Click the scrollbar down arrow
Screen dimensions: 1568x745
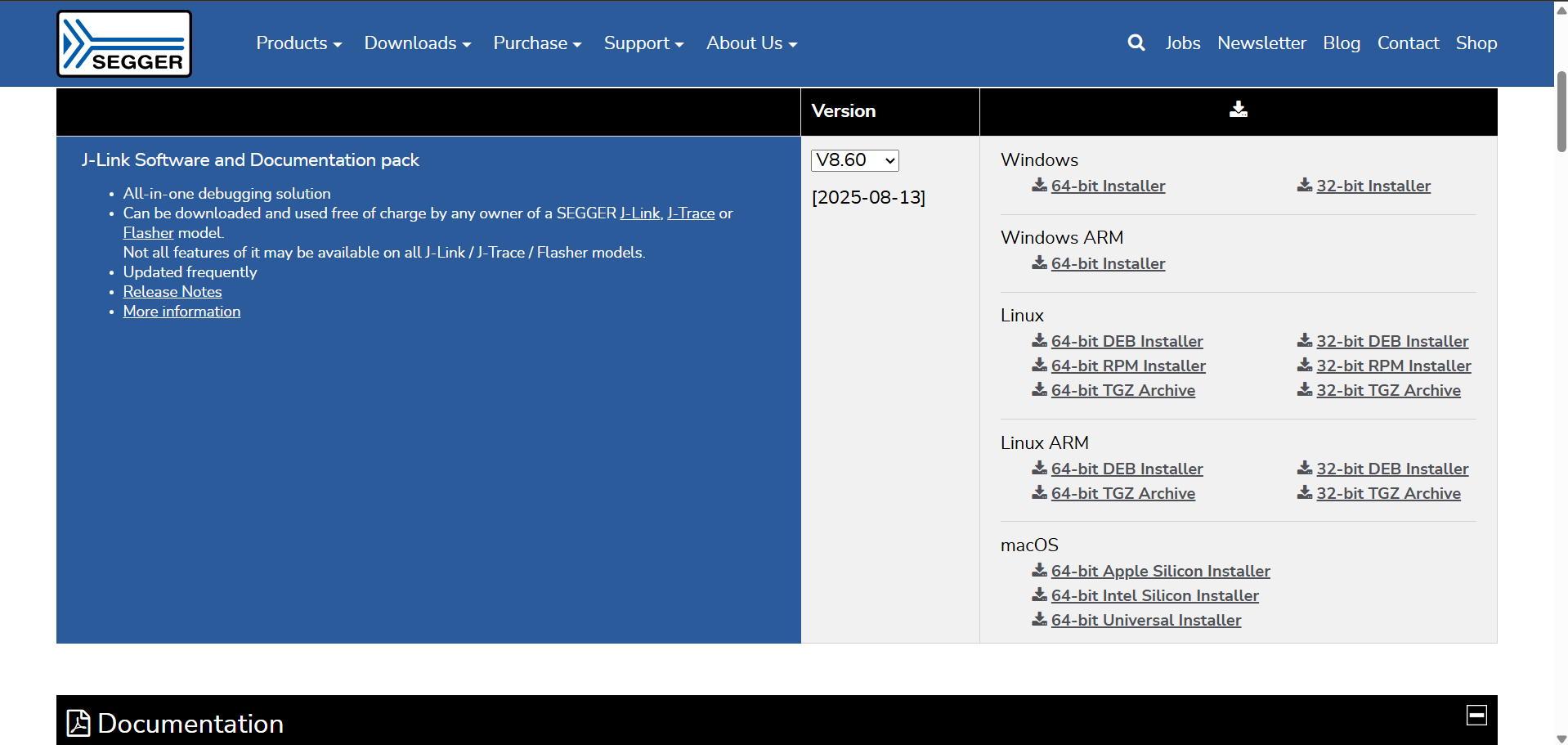[x=1561, y=738]
